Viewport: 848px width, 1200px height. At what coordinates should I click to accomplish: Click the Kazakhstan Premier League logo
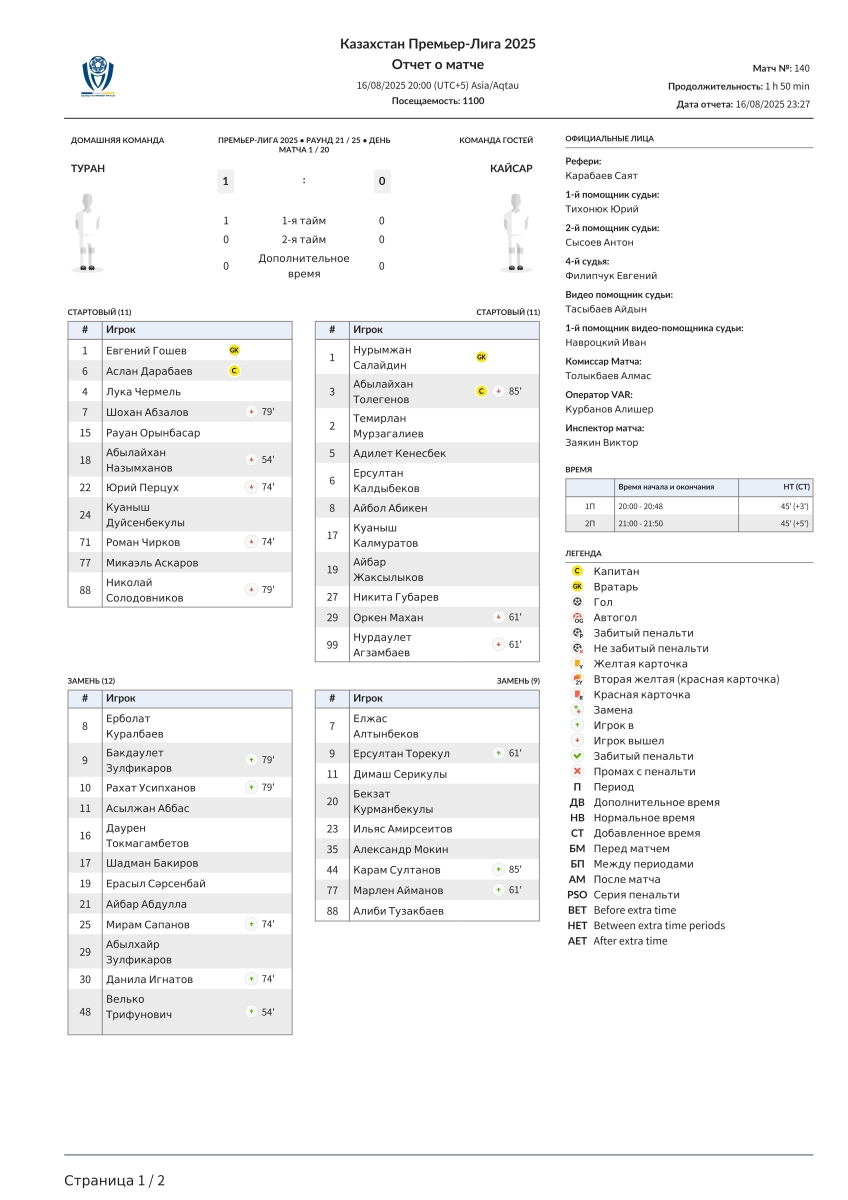pos(98,76)
